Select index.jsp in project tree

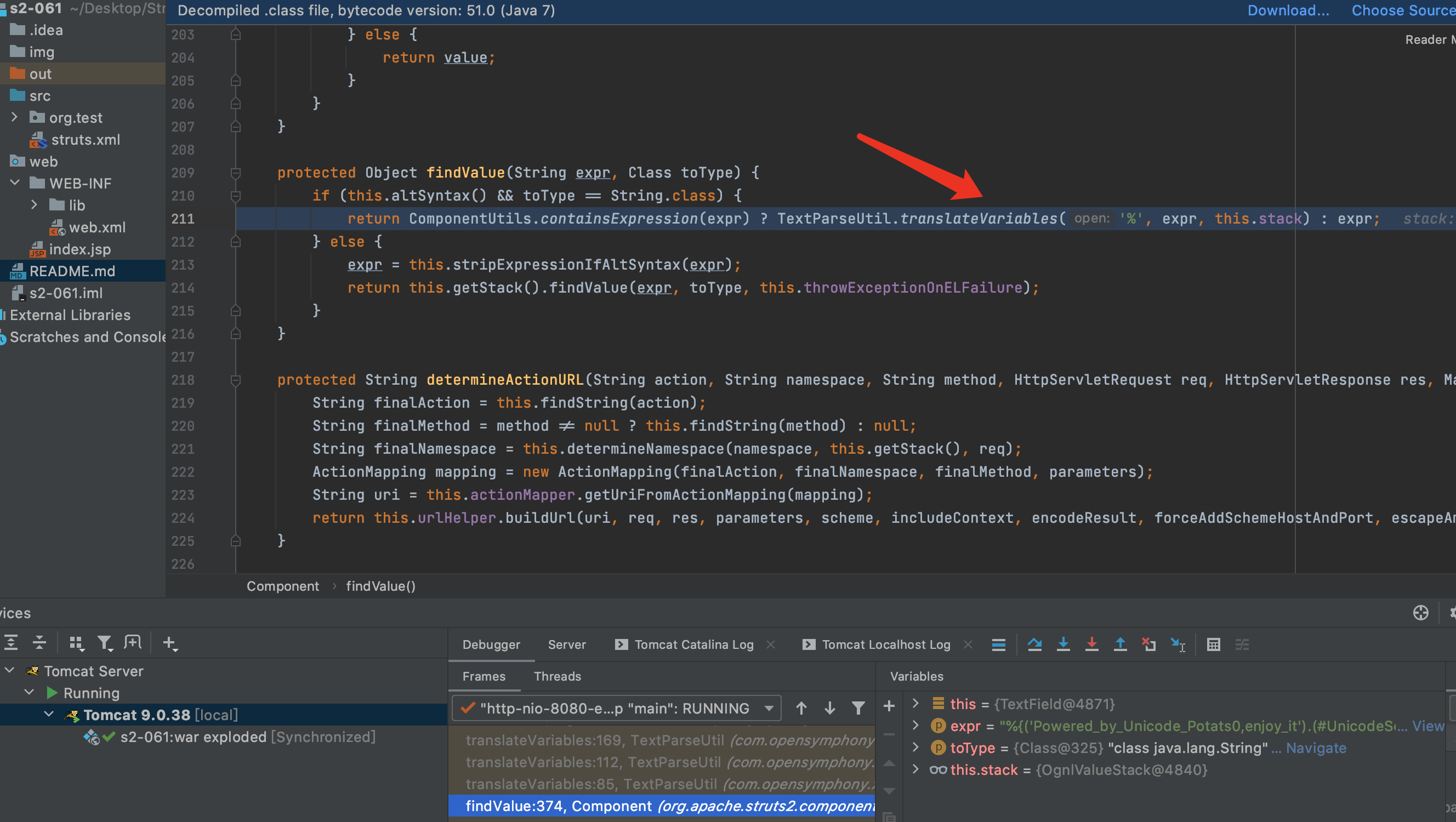(79, 249)
